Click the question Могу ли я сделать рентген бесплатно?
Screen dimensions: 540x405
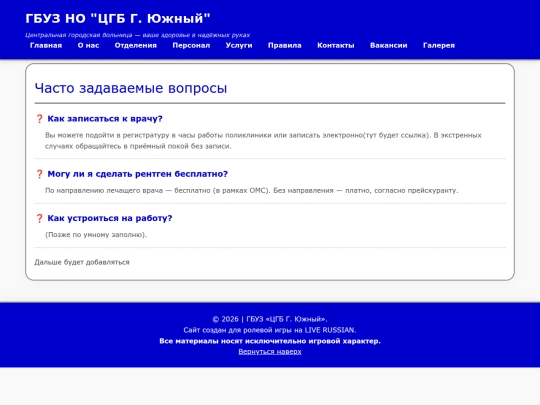pyautogui.click(x=137, y=174)
